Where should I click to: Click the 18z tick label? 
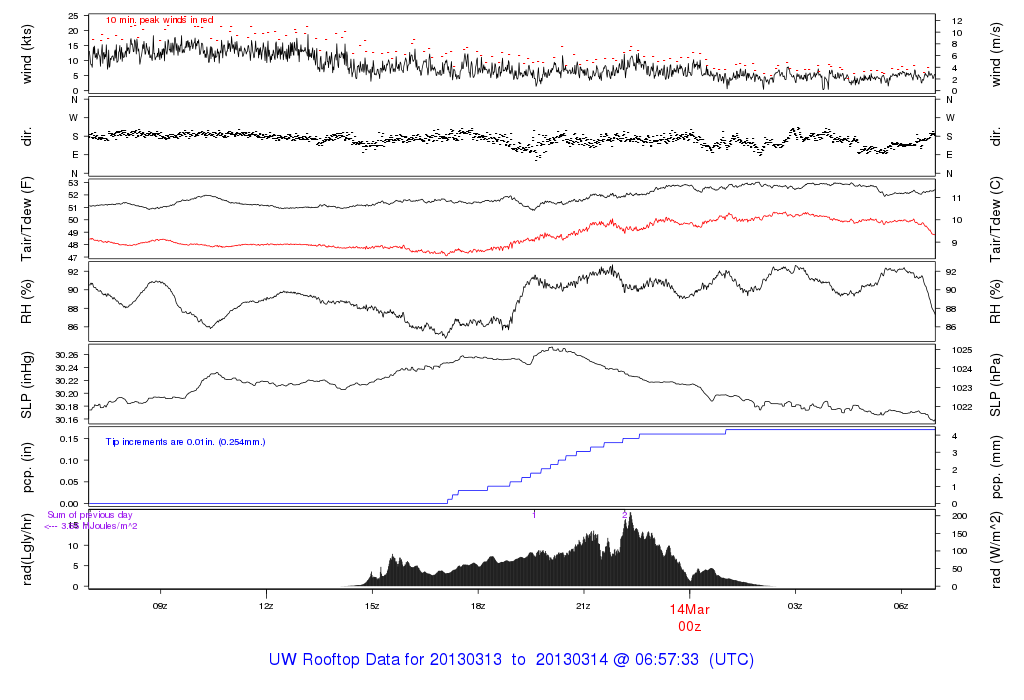(477, 606)
